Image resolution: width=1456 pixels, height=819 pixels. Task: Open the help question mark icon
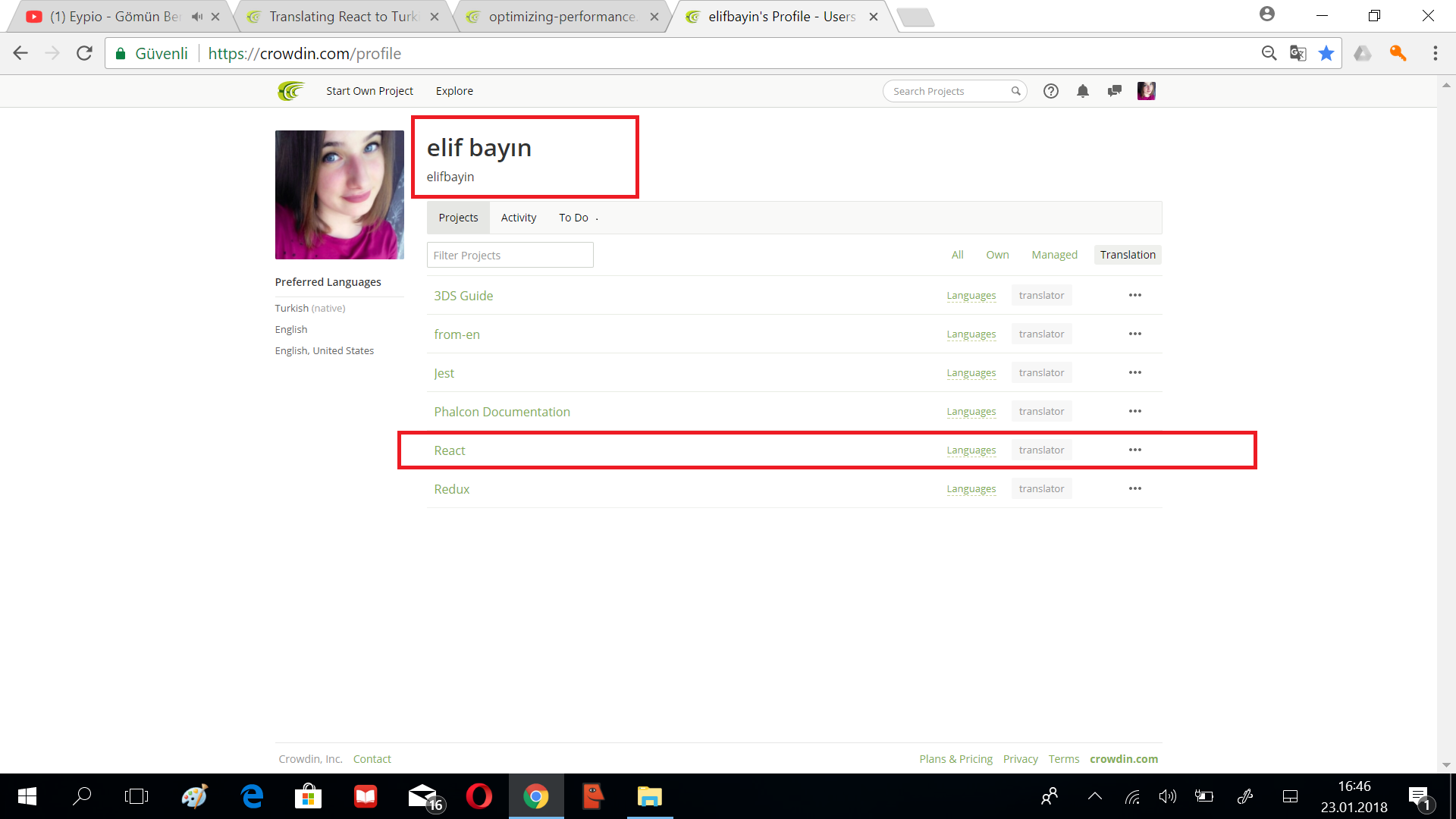[x=1051, y=91]
